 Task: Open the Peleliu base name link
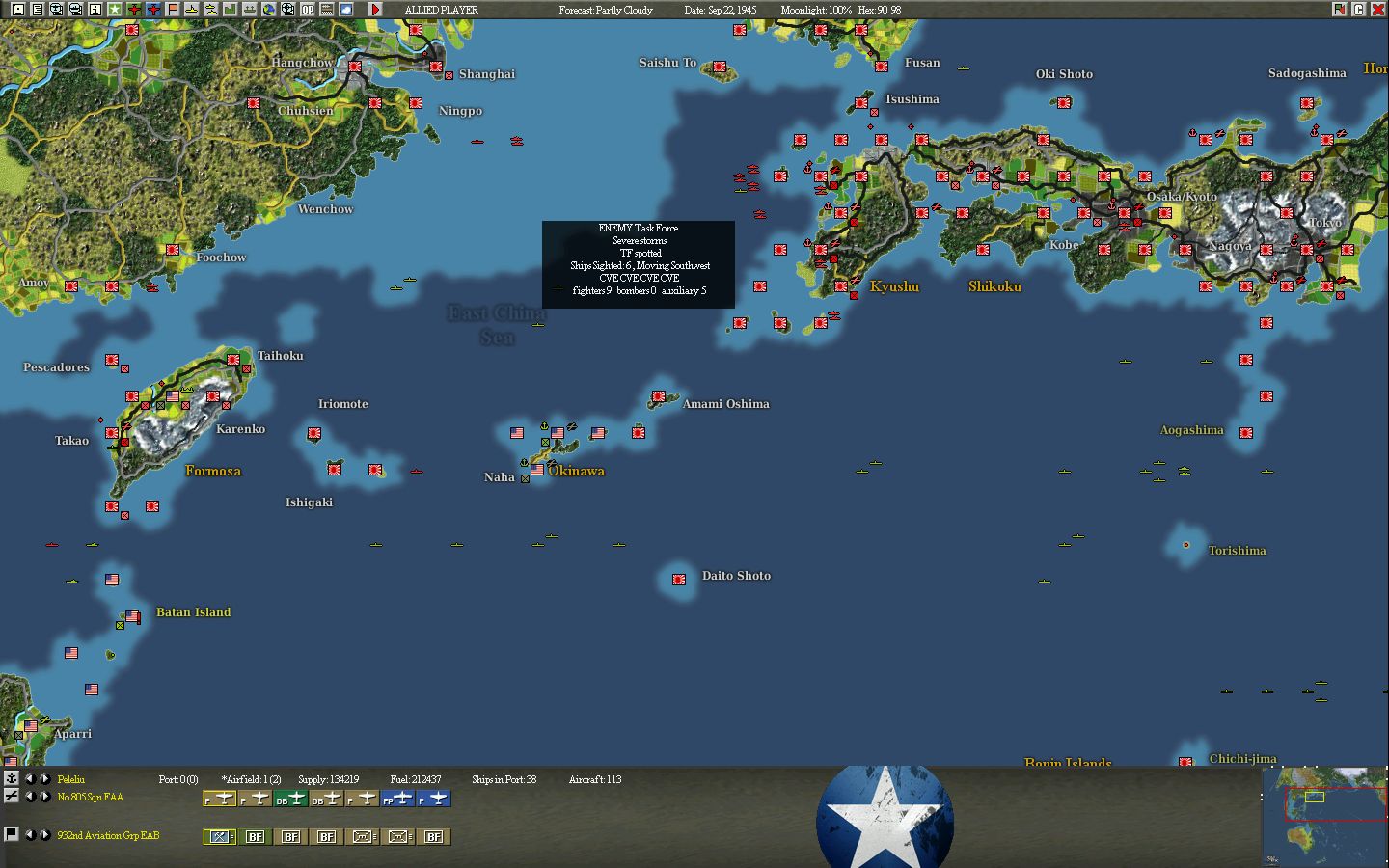coord(71,779)
